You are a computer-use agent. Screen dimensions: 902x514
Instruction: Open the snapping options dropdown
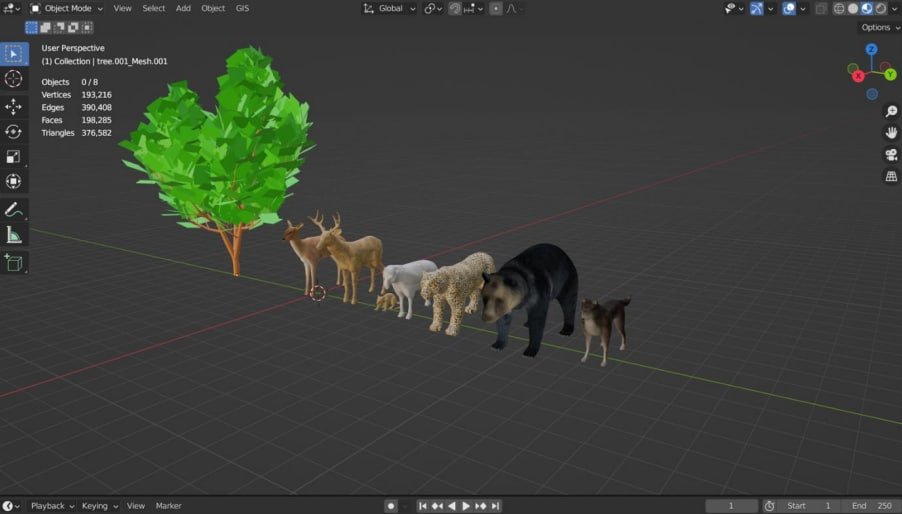tap(473, 9)
